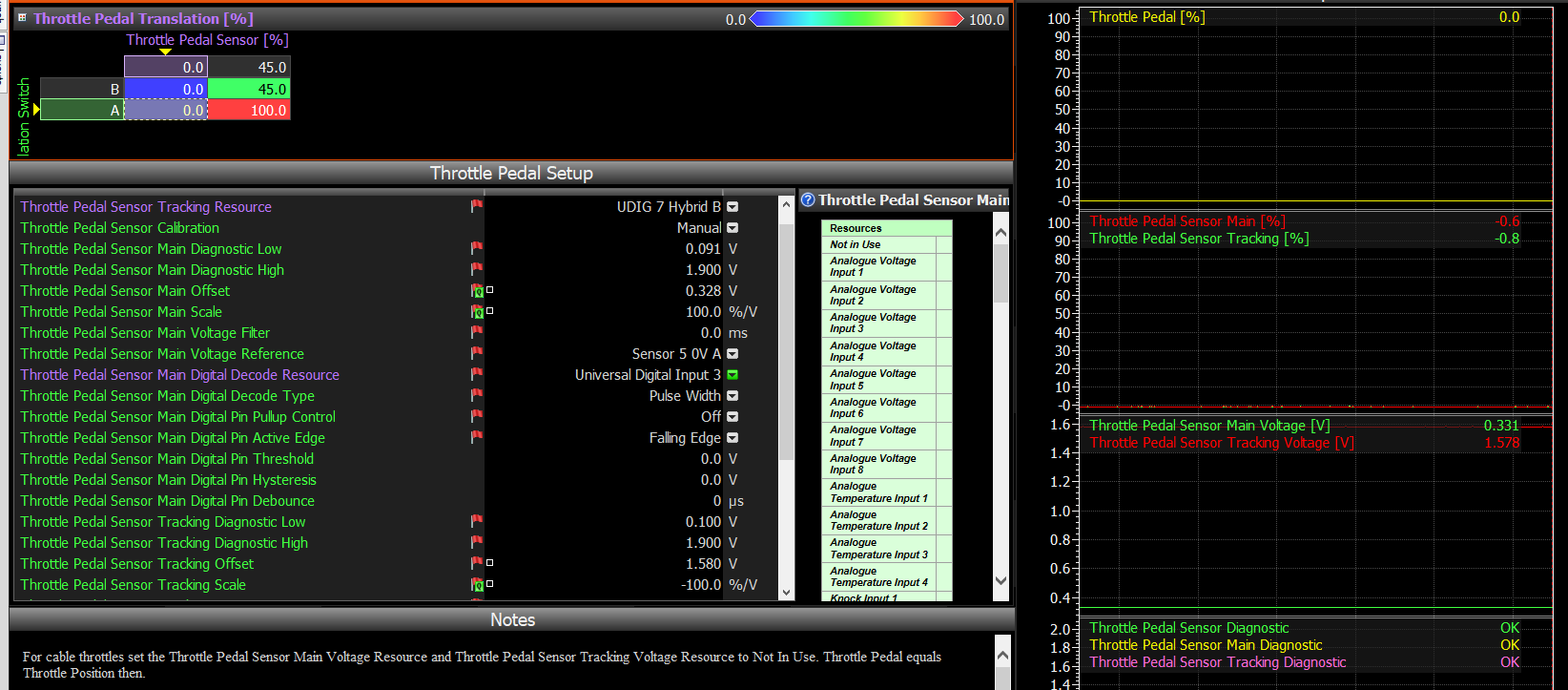Click the flag icon on Main Offset row
Image resolution: width=1568 pixels, height=690 pixels.
(x=477, y=290)
